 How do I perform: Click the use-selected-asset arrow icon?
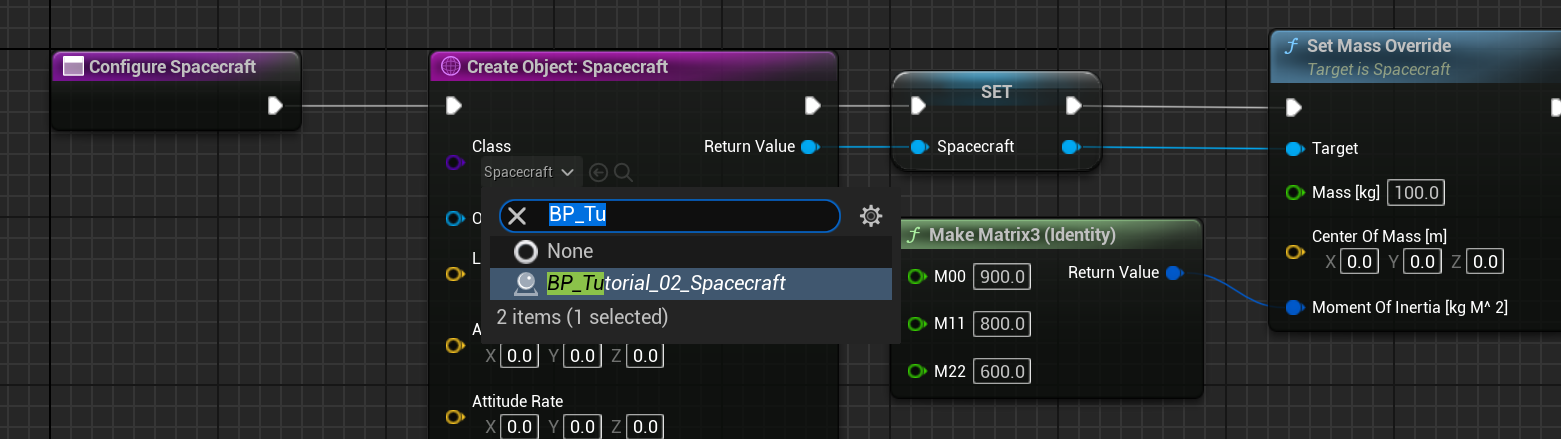(x=598, y=172)
